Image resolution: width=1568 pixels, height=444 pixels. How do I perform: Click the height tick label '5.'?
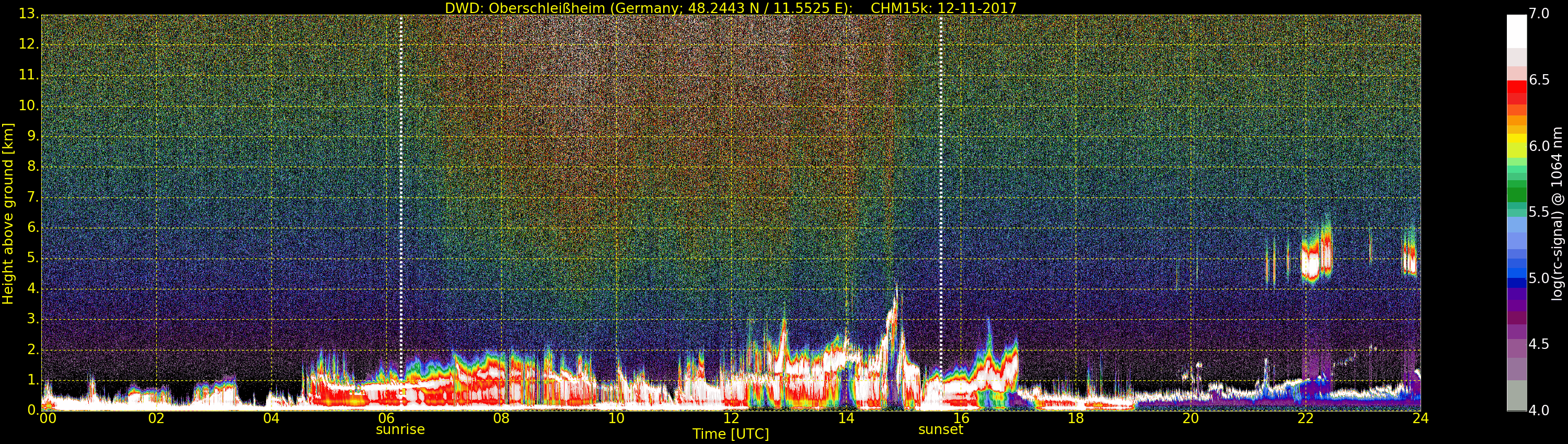(x=33, y=259)
